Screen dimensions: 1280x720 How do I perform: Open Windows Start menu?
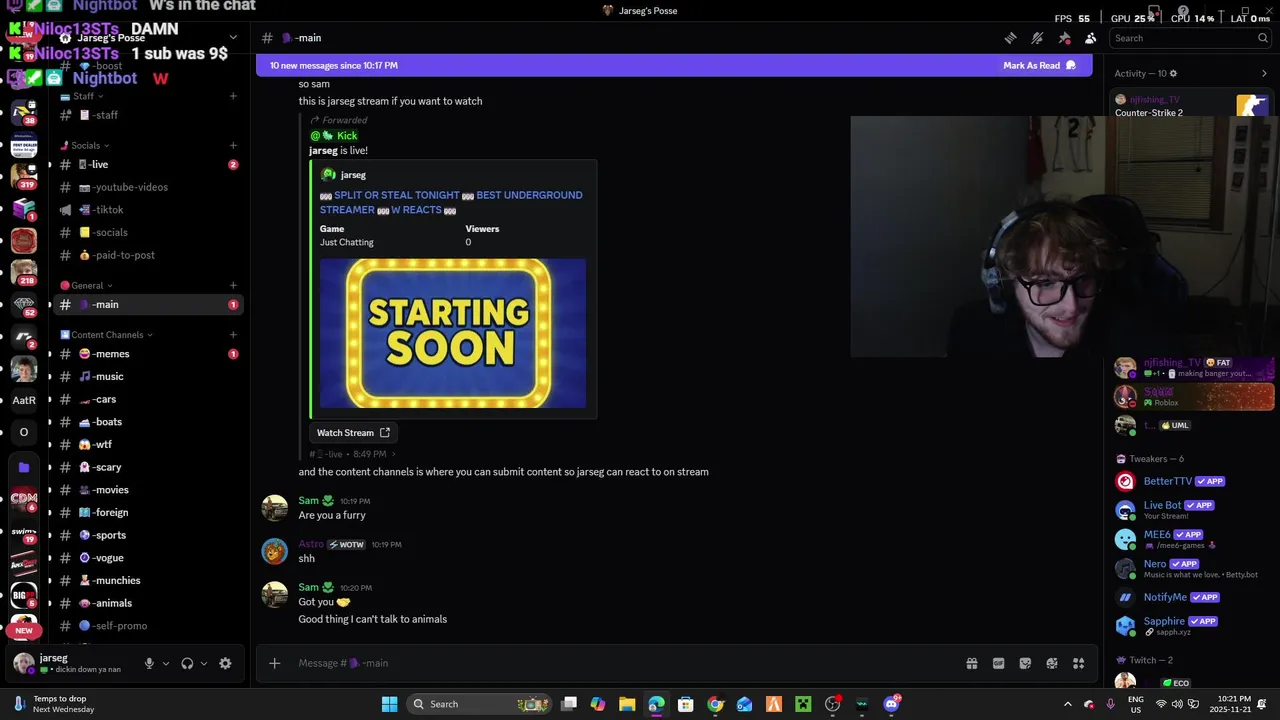(390, 704)
